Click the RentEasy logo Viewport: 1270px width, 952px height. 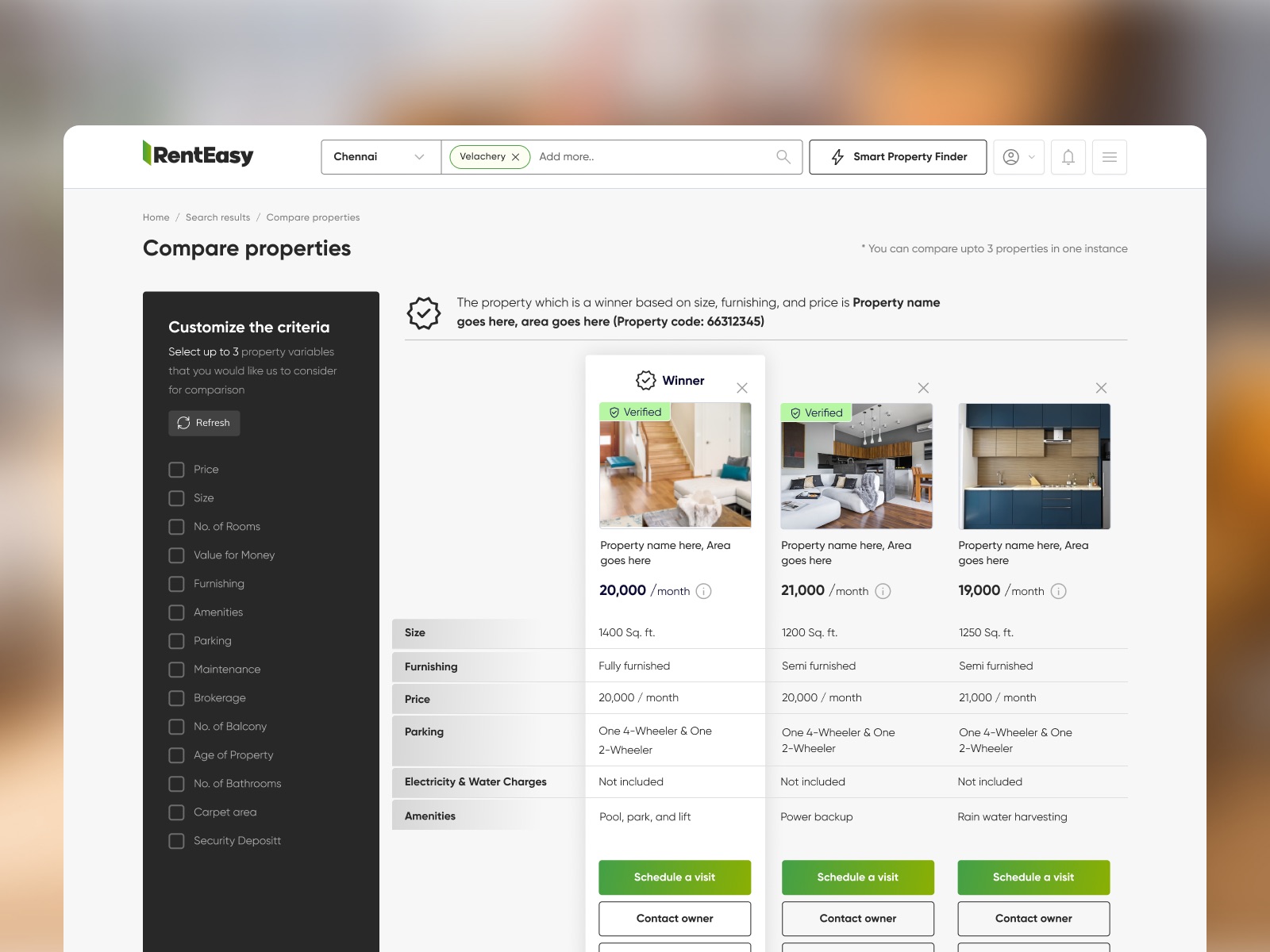(198, 155)
